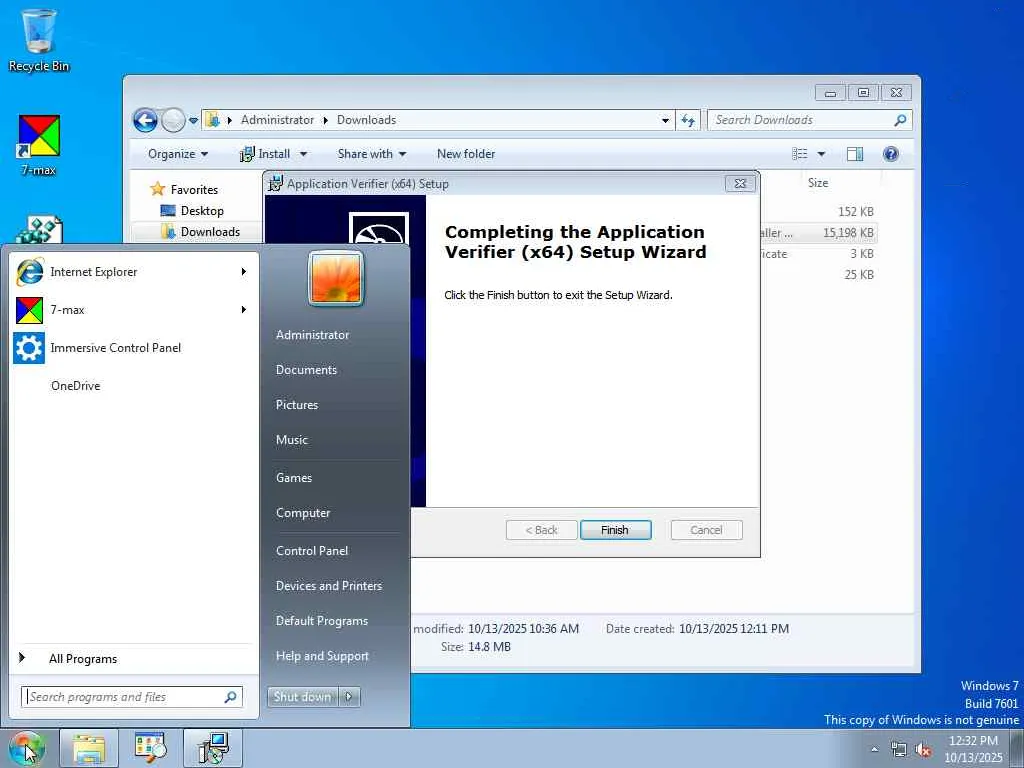The width and height of the screenshot is (1024, 768).
Task: Click the Internet Explorer icon in Start
Action: pyautogui.click(x=29, y=272)
